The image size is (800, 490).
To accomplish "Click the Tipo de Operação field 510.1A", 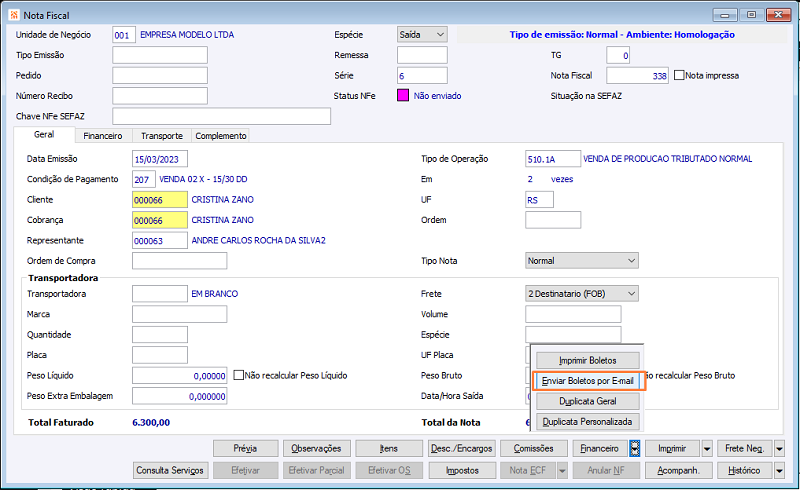I will coord(553,159).
